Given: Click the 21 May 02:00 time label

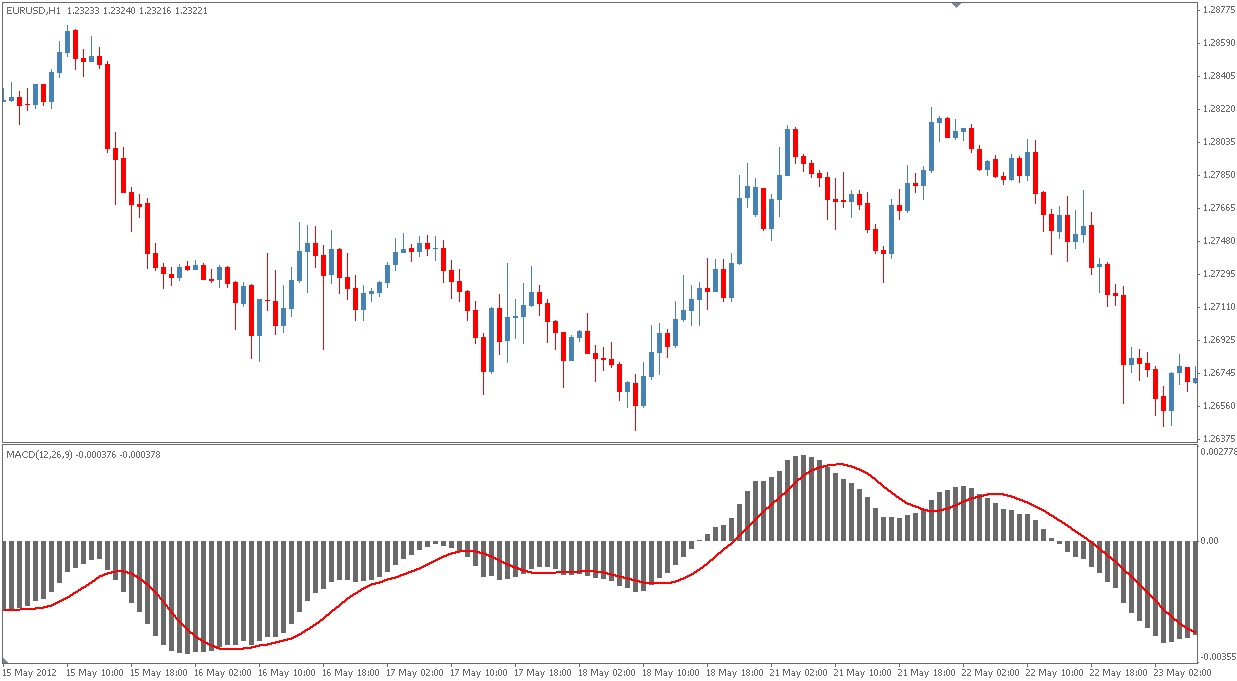Looking at the screenshot, I should [800, 673].
